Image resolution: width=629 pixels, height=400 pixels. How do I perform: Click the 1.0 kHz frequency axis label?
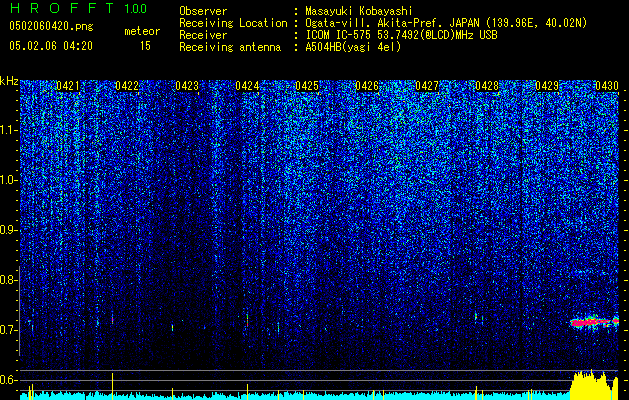pyautogui.click(x=8, y=180)
